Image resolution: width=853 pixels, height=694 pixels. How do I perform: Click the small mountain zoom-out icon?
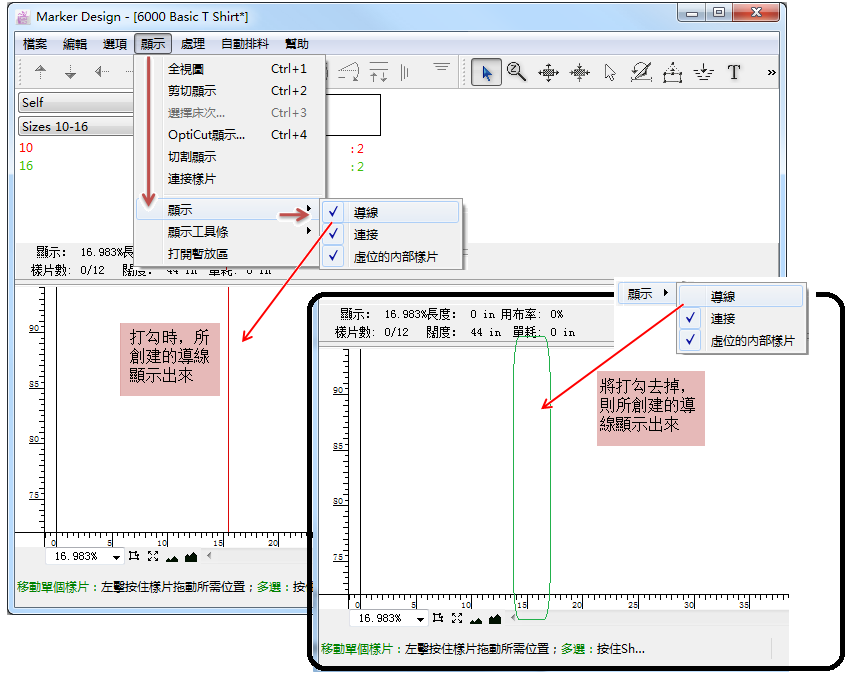click(x=171, y=557)
